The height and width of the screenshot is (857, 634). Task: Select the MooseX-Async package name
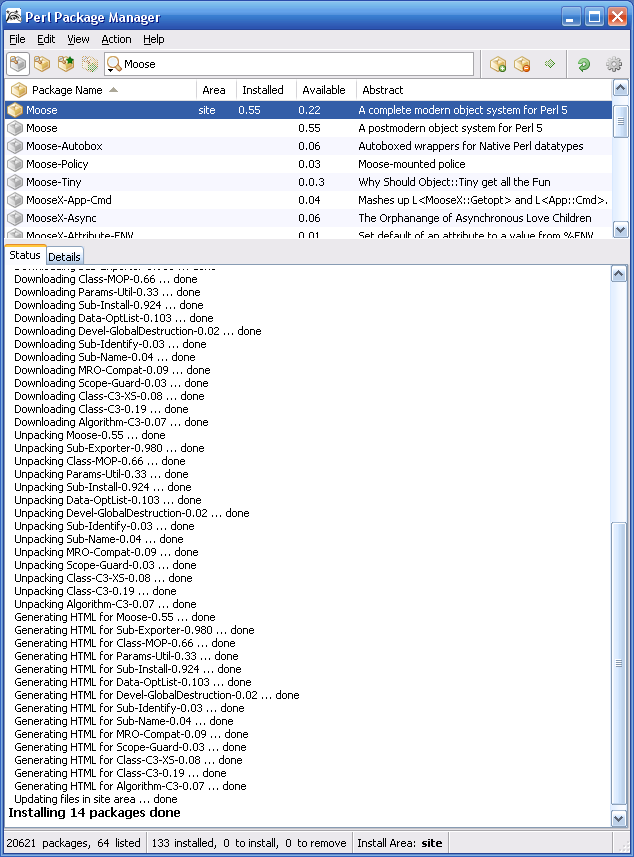tap(61, 218)
